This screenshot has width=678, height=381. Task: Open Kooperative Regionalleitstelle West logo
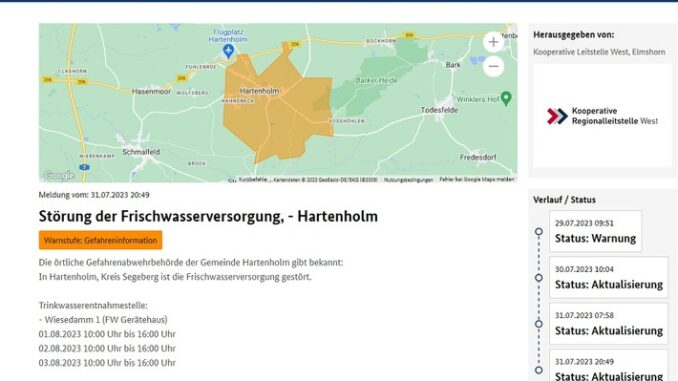(x=602, y=116)
